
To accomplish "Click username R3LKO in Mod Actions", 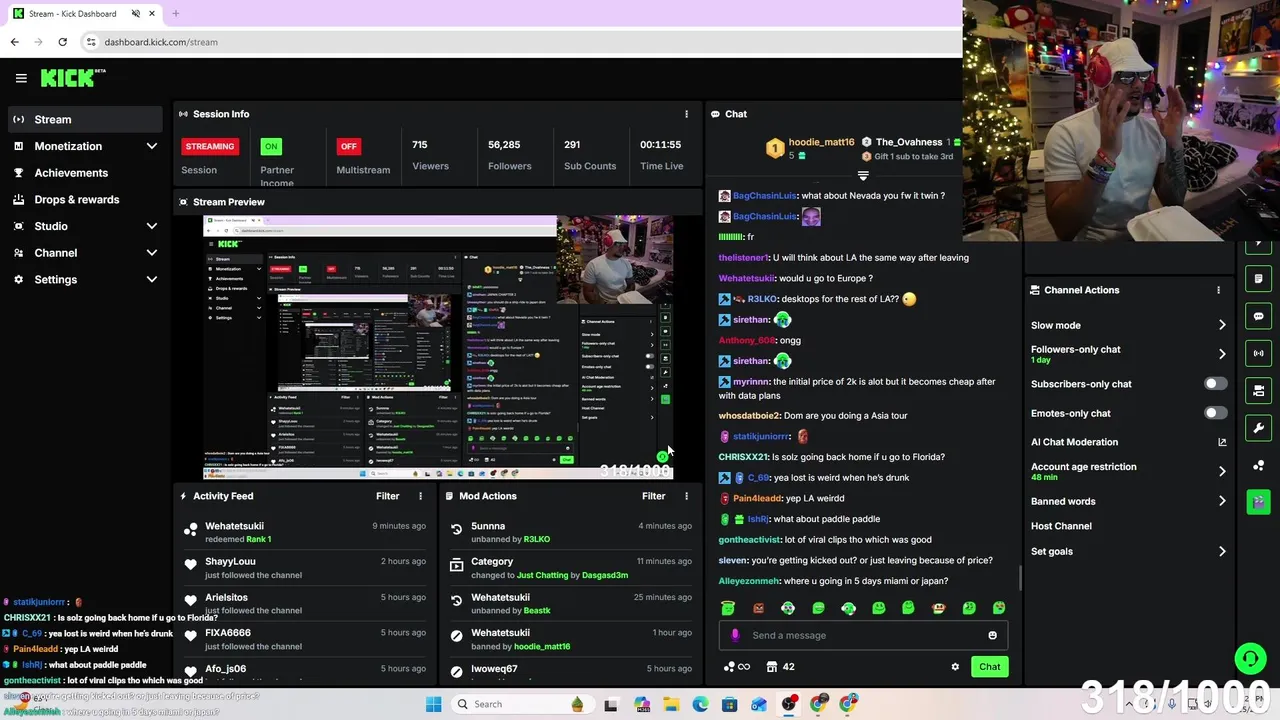I will coord(537,539).
